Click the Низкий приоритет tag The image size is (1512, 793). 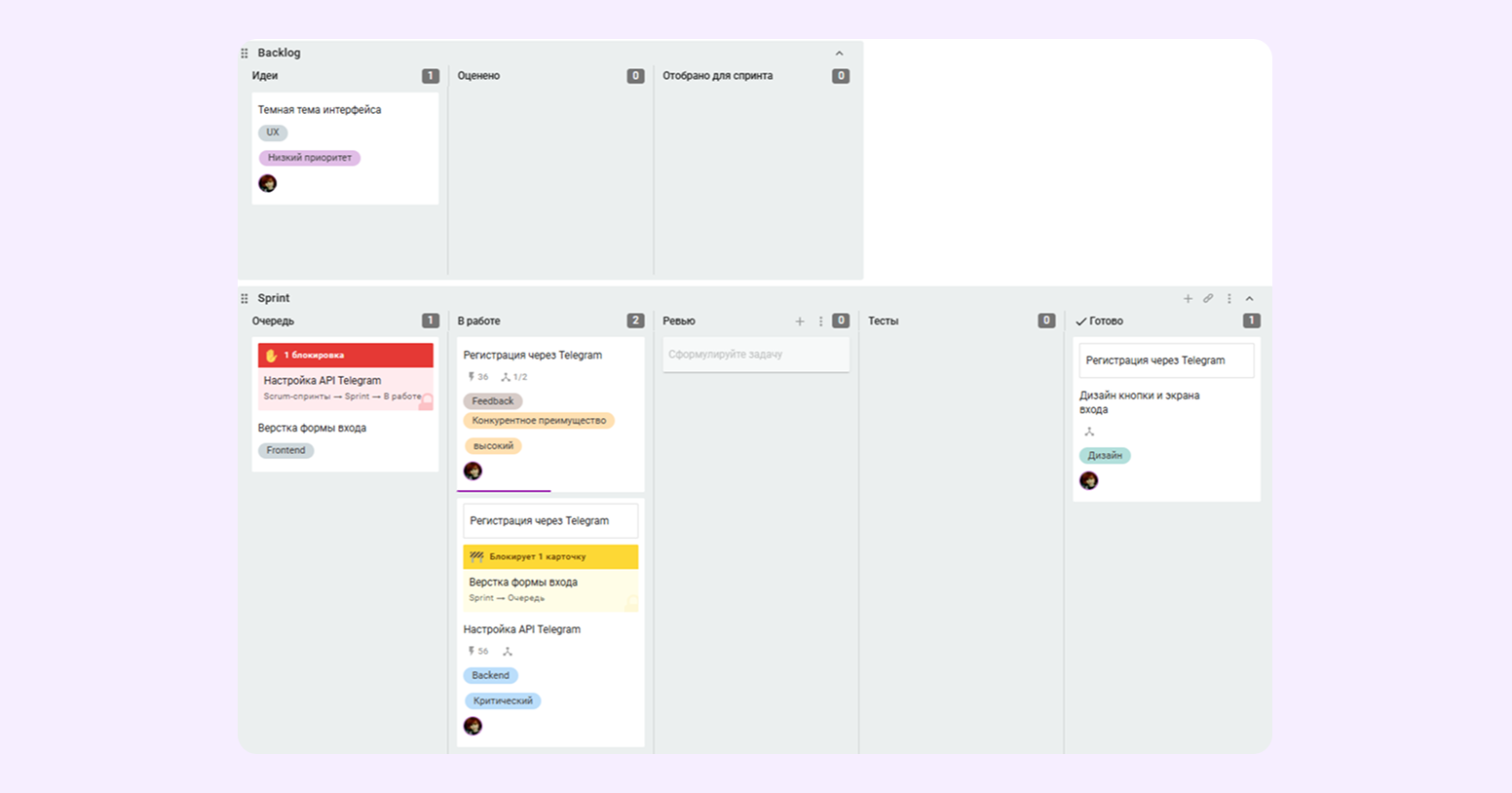coord(310,158)
